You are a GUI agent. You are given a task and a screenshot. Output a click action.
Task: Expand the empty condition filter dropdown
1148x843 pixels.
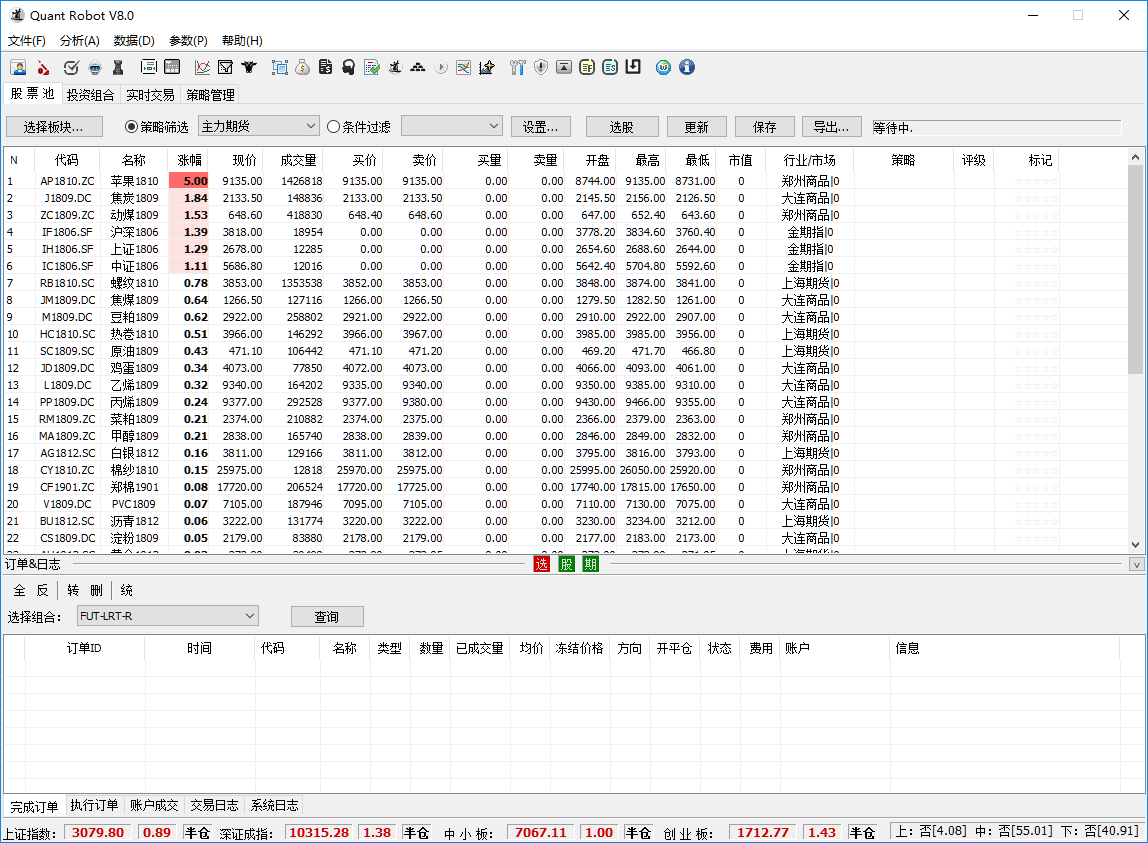(452, 127)
